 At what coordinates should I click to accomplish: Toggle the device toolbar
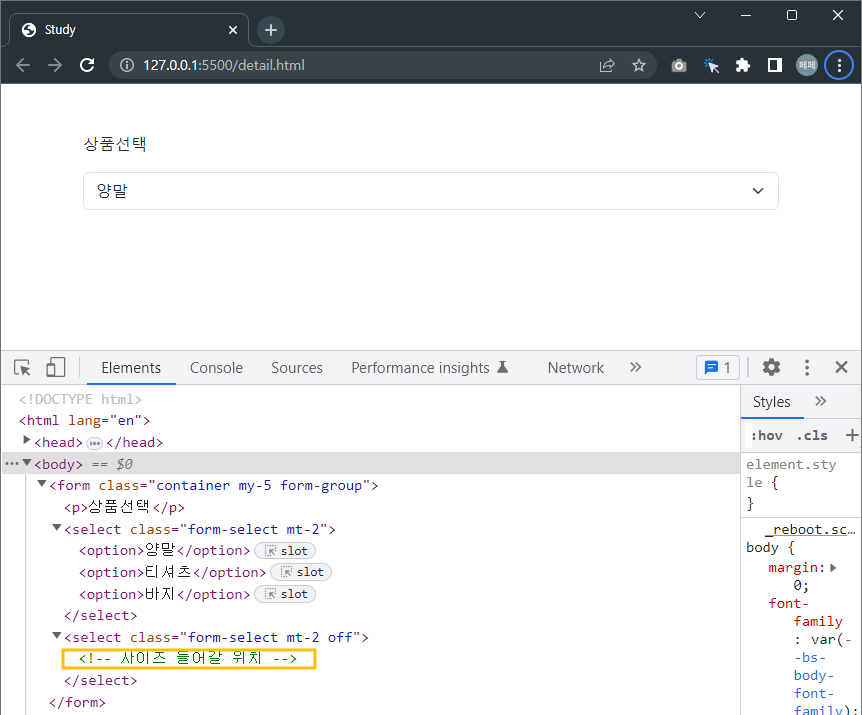(56, 367)
